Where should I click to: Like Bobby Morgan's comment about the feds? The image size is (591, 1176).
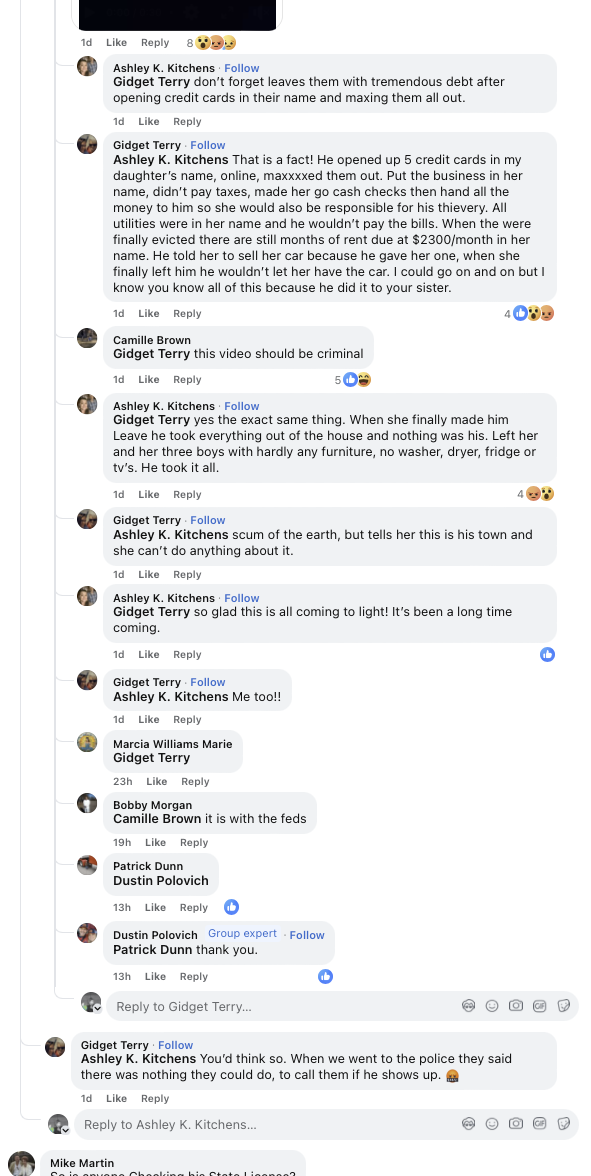point(155,842)
